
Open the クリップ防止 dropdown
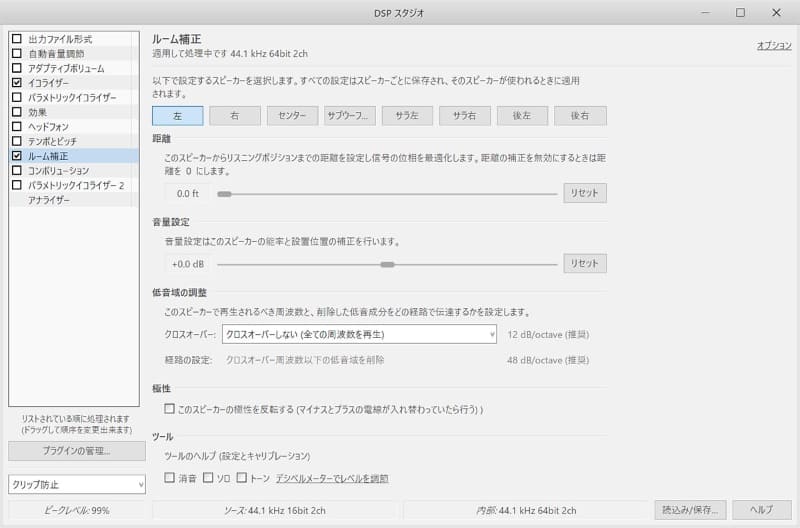(x=77, y=484)
